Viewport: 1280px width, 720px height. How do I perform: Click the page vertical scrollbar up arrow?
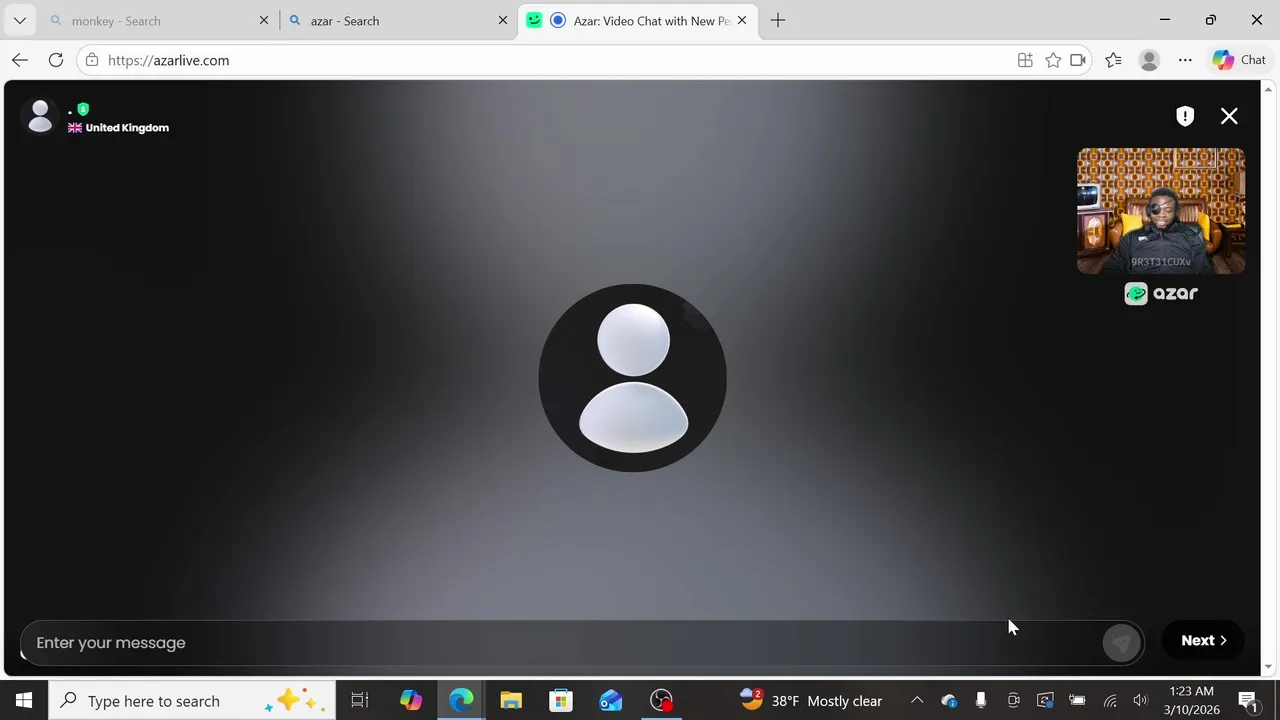click(1269, 90)
